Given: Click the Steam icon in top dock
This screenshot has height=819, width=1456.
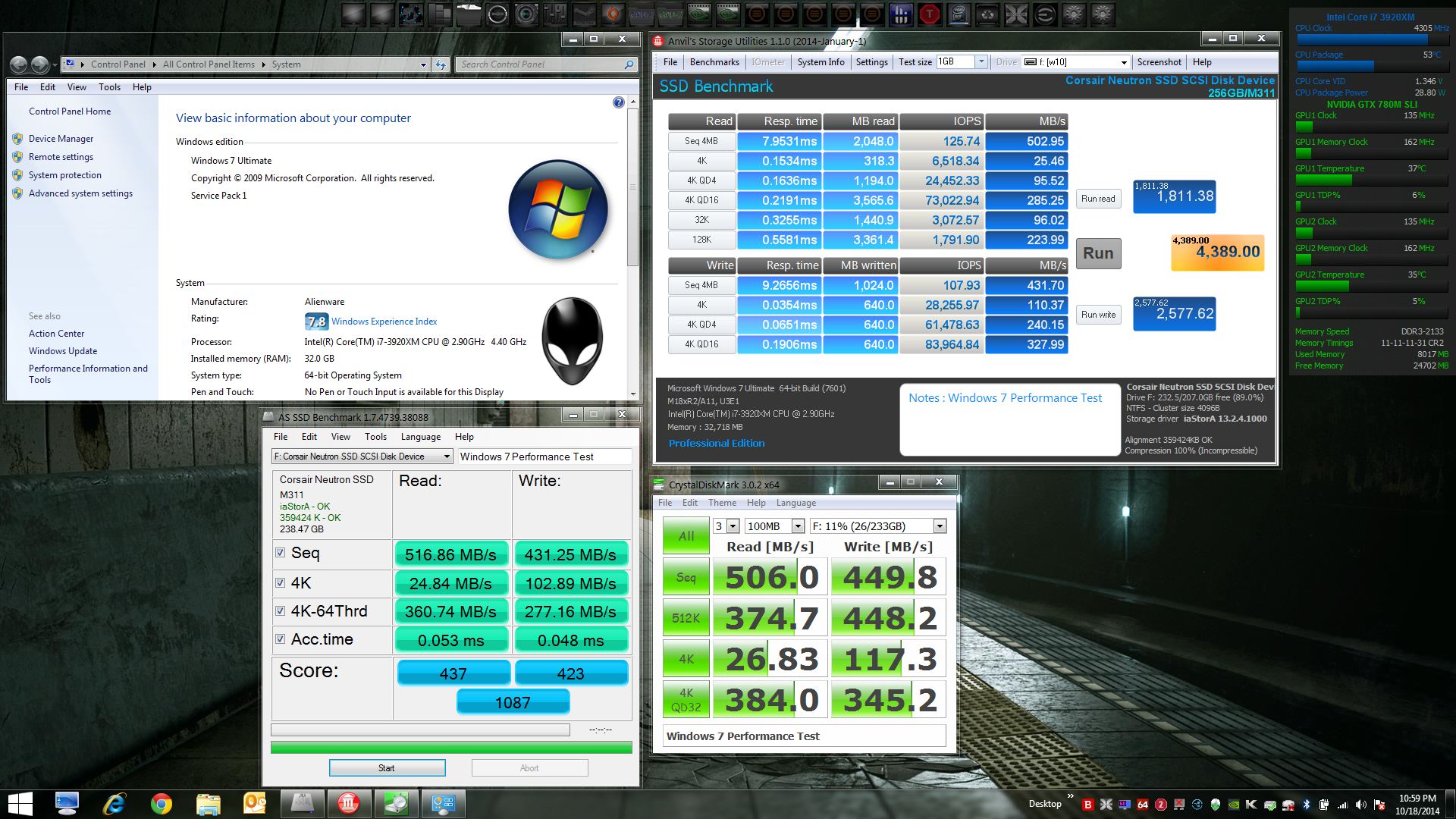Looking at the screenshot, I should 584,14.
